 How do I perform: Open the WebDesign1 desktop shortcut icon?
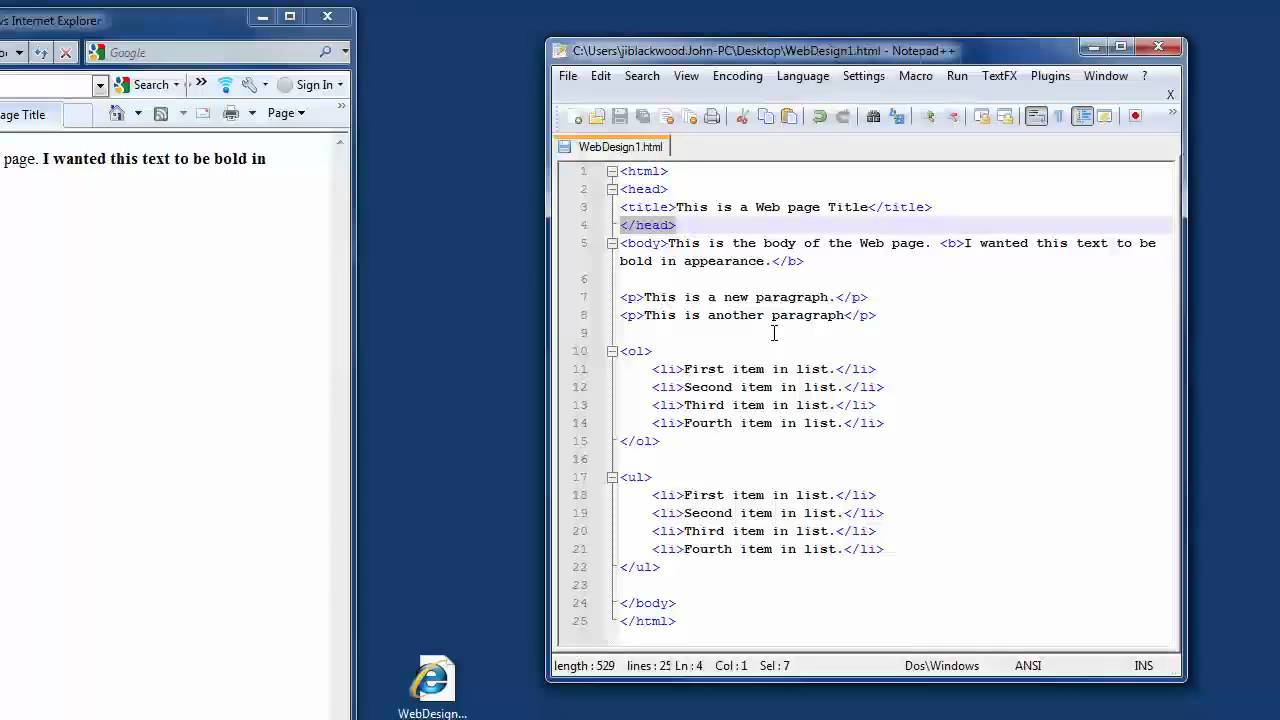(x=432, y=688)
